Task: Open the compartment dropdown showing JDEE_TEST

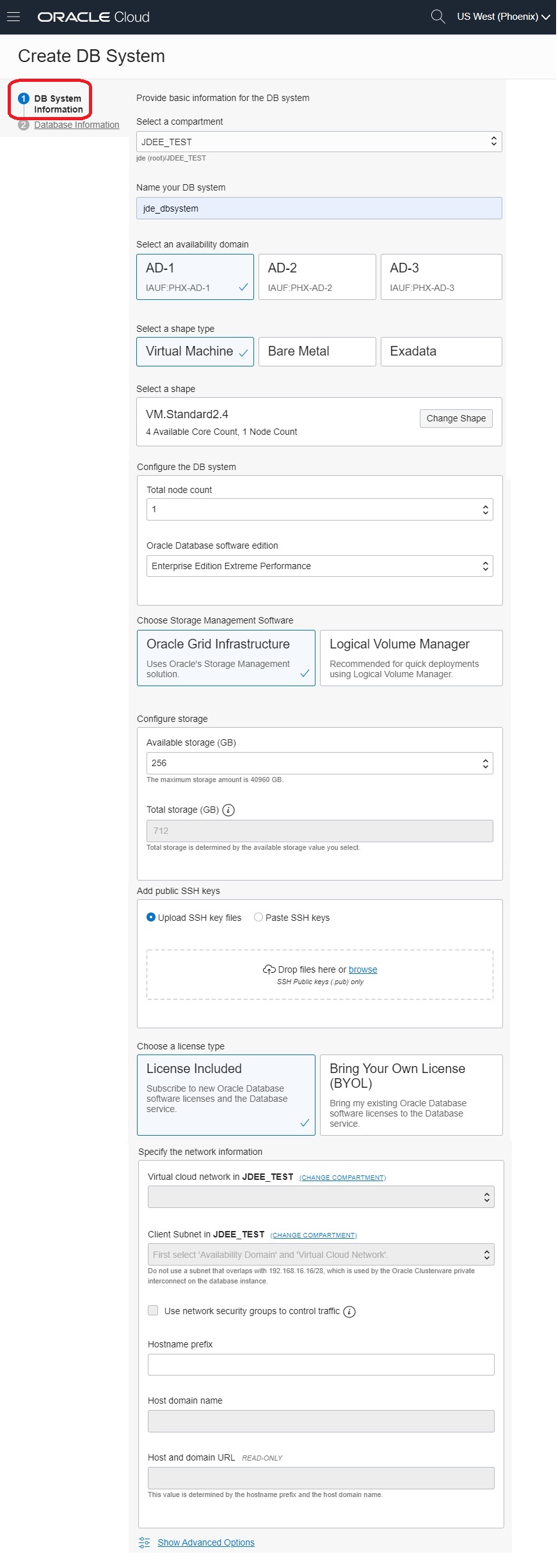Action: [x=319, y=142]
